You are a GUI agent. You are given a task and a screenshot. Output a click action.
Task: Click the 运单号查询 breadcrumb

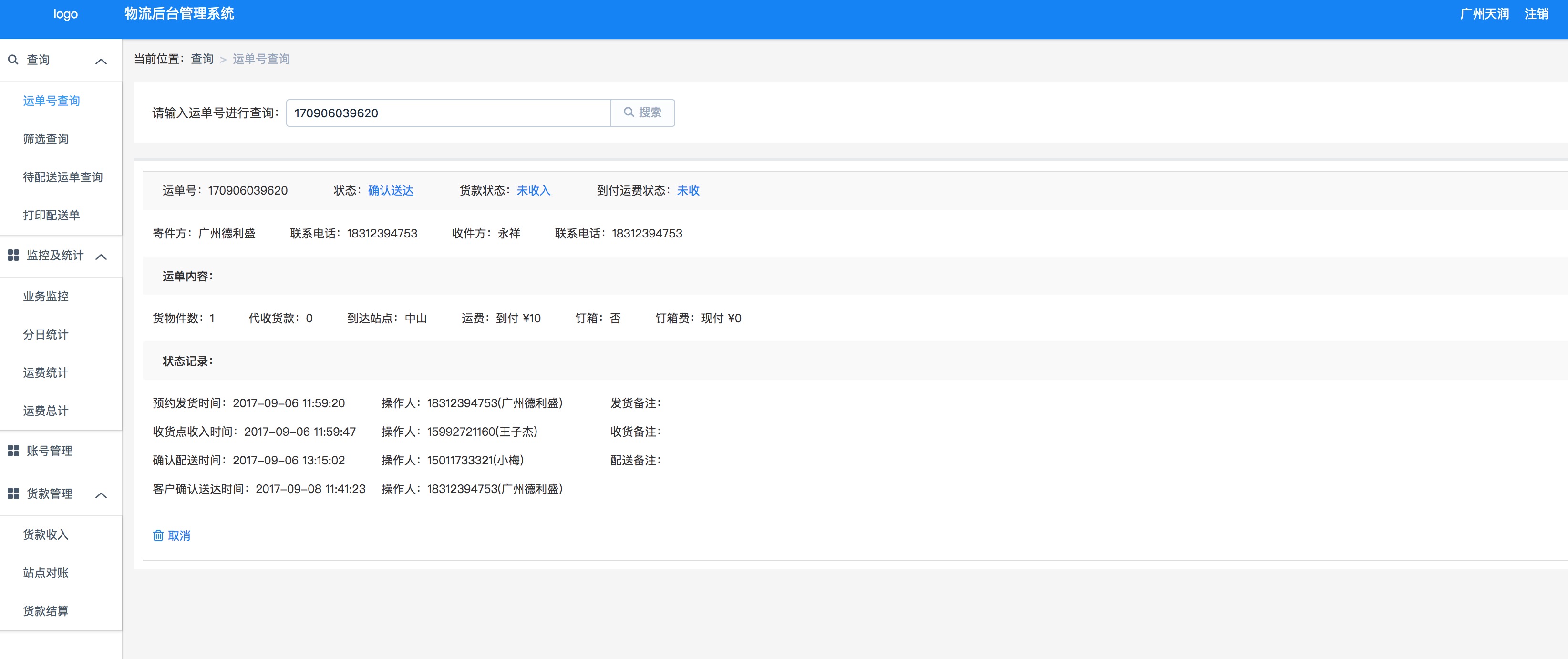[261, 59]
